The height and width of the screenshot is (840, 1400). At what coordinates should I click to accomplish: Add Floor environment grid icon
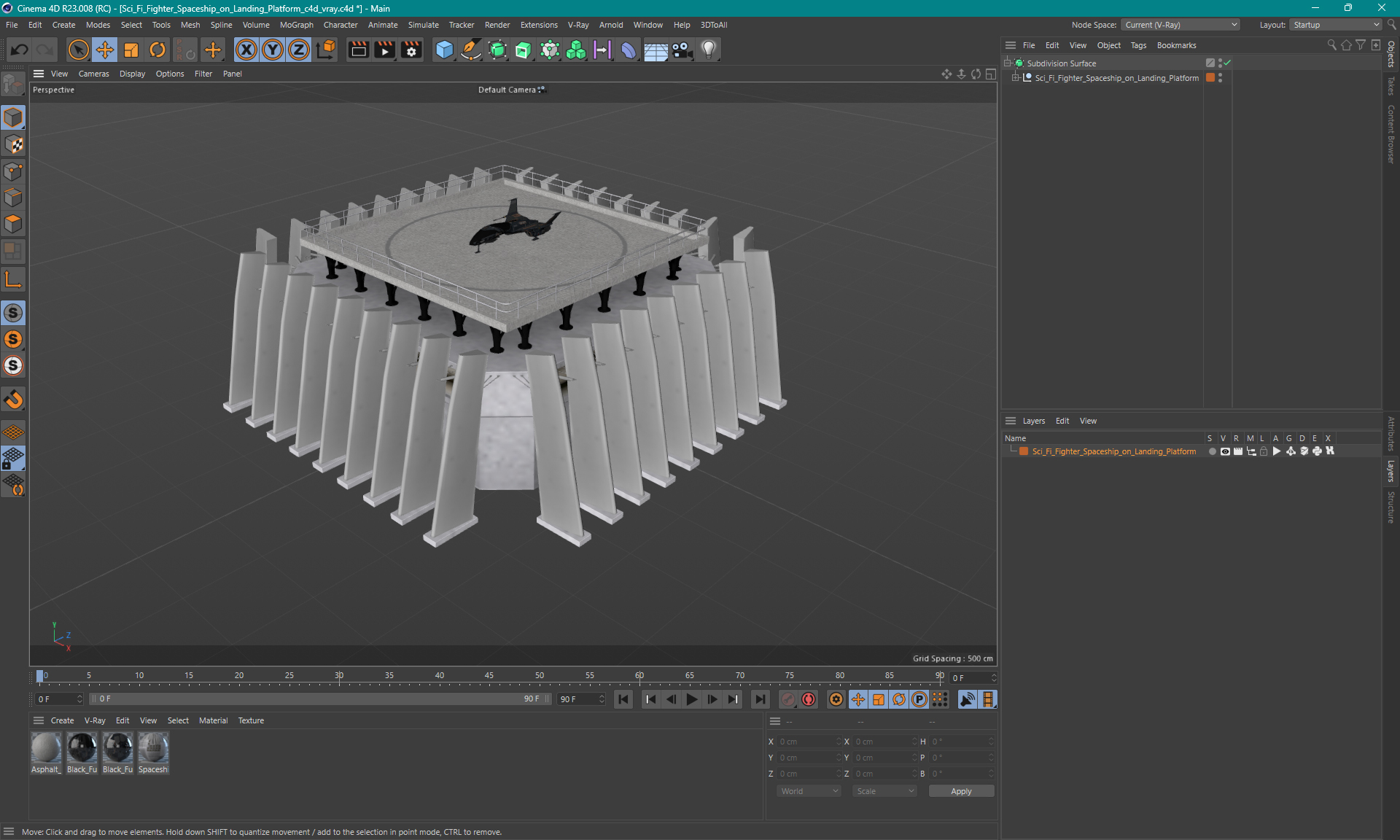tap(656, 50)
